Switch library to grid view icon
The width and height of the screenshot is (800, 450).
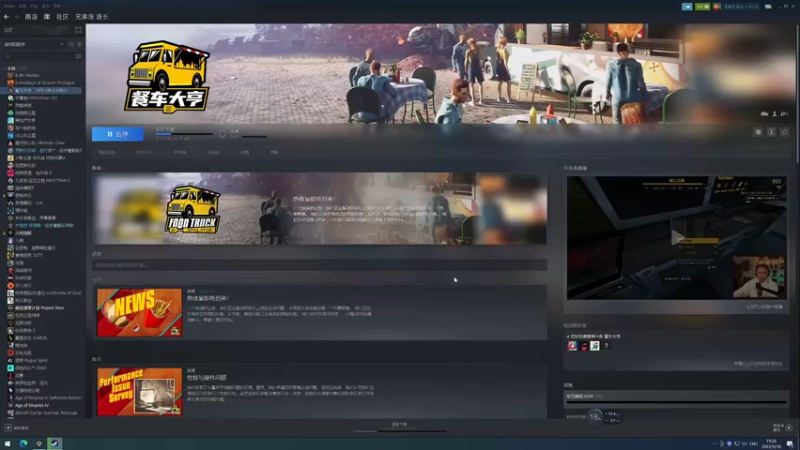point(78,30)
